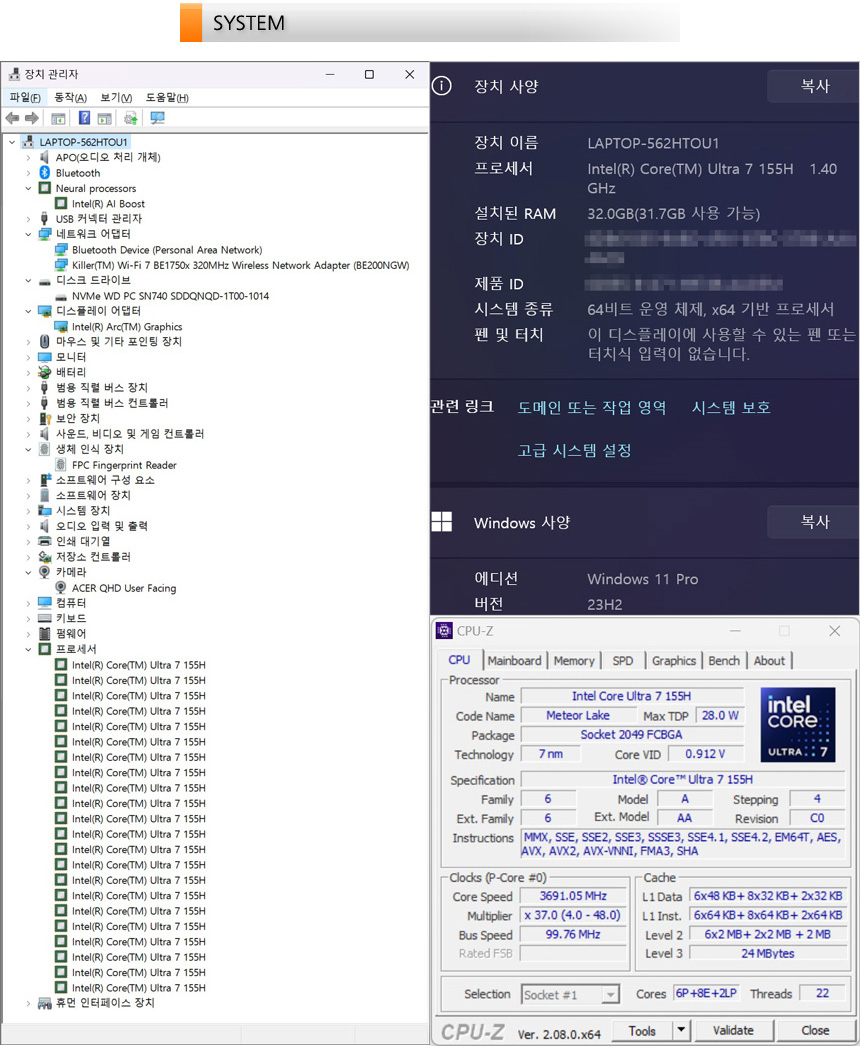Viewport: 860px width, 1048px height.
Task: Collapse the 프로세서 processor list
Action: (29, 650)
